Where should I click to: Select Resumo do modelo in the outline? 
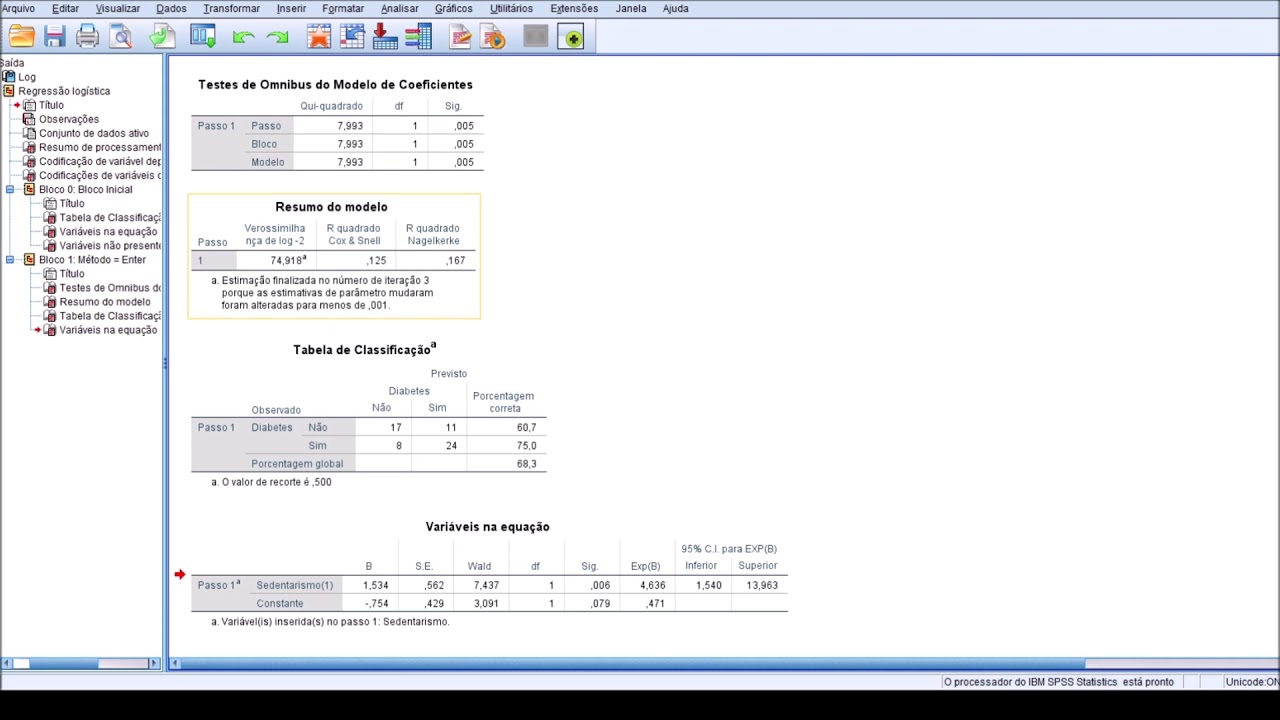104,301
